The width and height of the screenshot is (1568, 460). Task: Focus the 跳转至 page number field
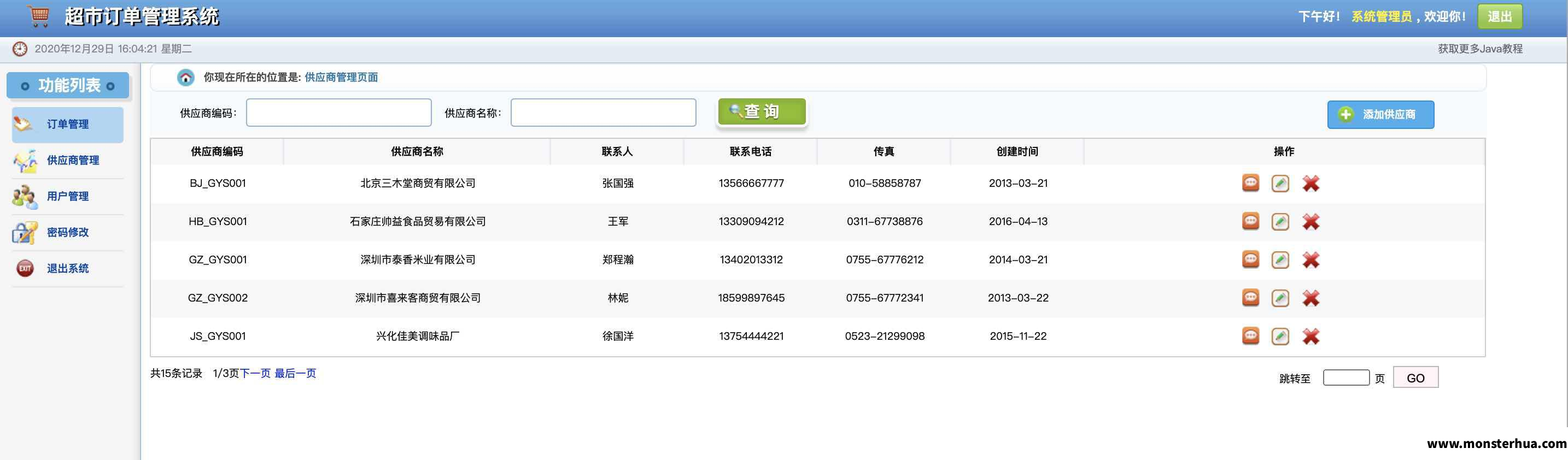[1346, 378]
